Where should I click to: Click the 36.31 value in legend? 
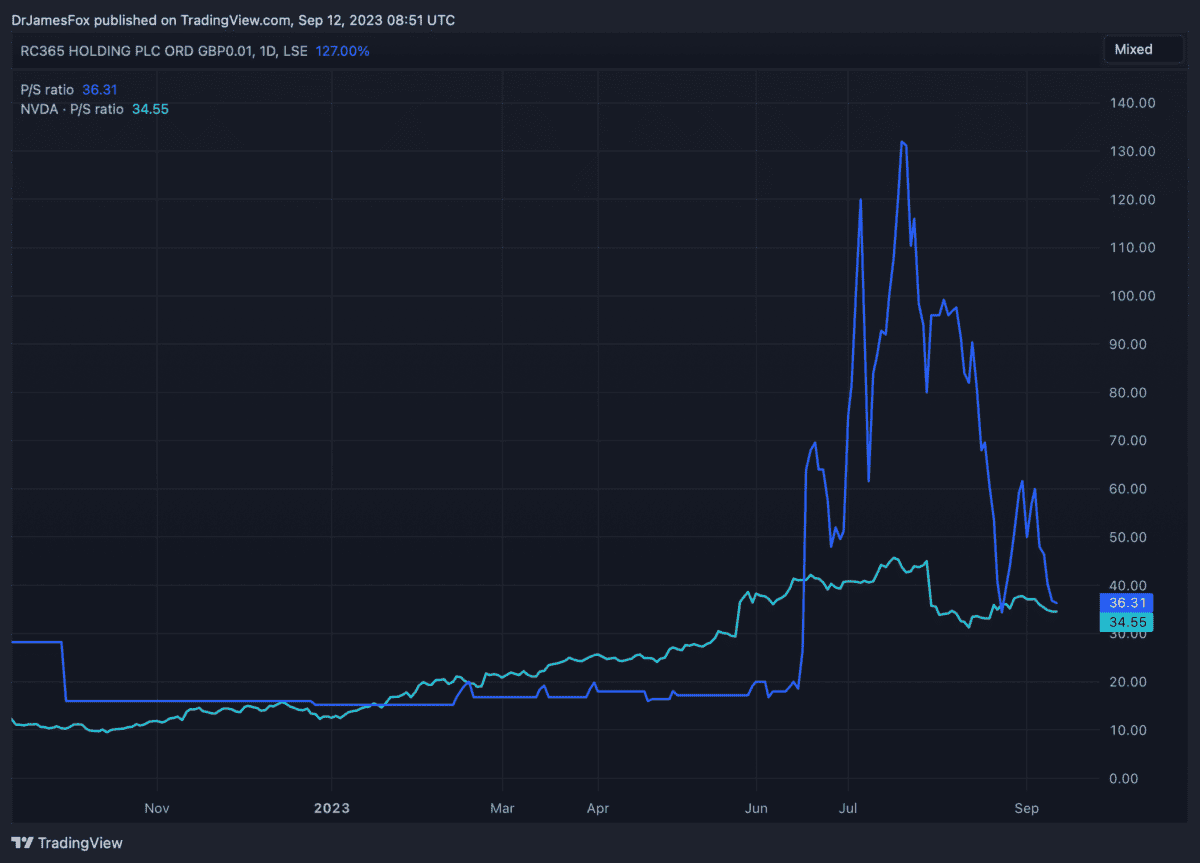click(x=100, y=89)
